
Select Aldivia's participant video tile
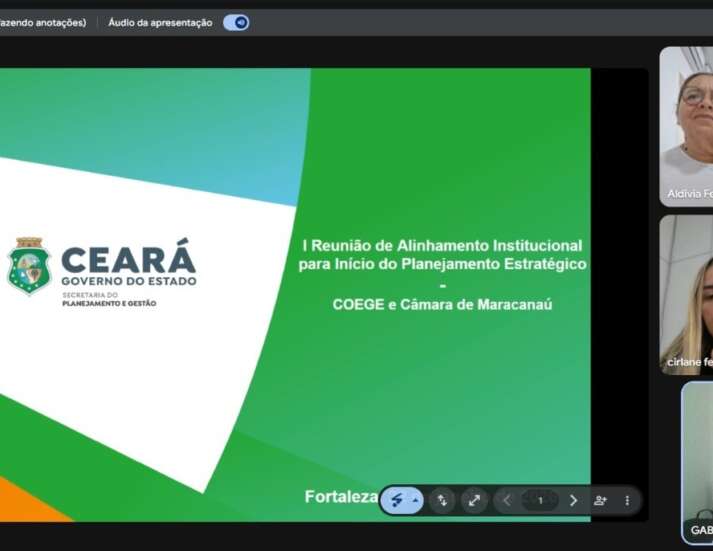[686, 126]
